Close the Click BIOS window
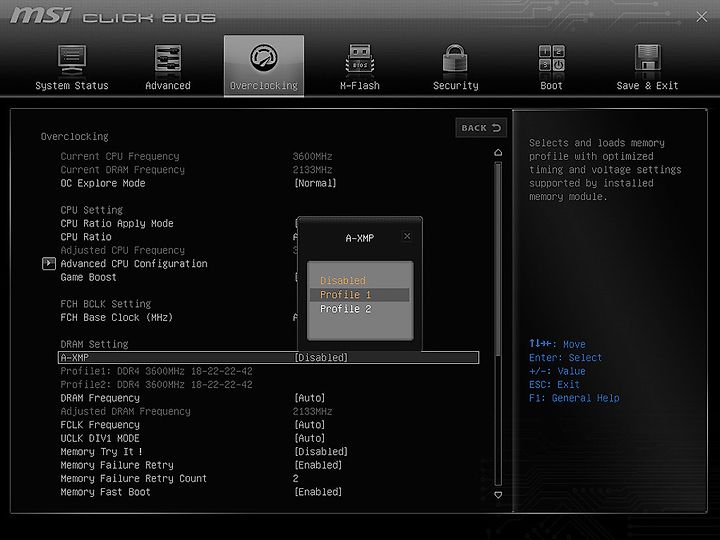 [x=701, y=17]
